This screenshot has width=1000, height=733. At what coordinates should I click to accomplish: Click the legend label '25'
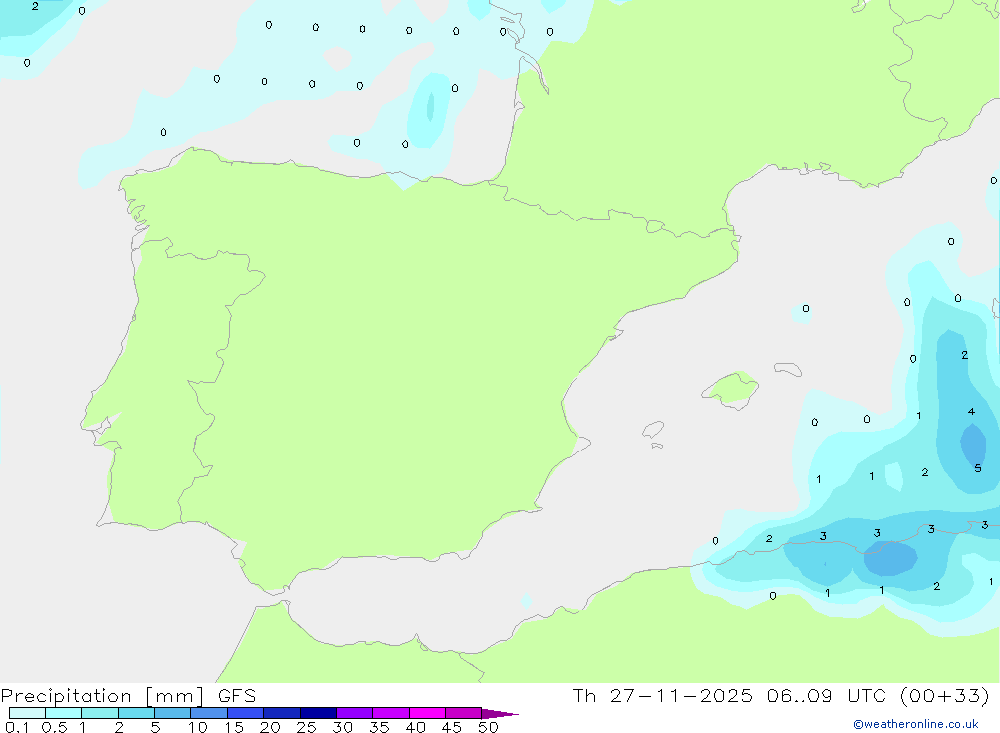pos(307,727)
